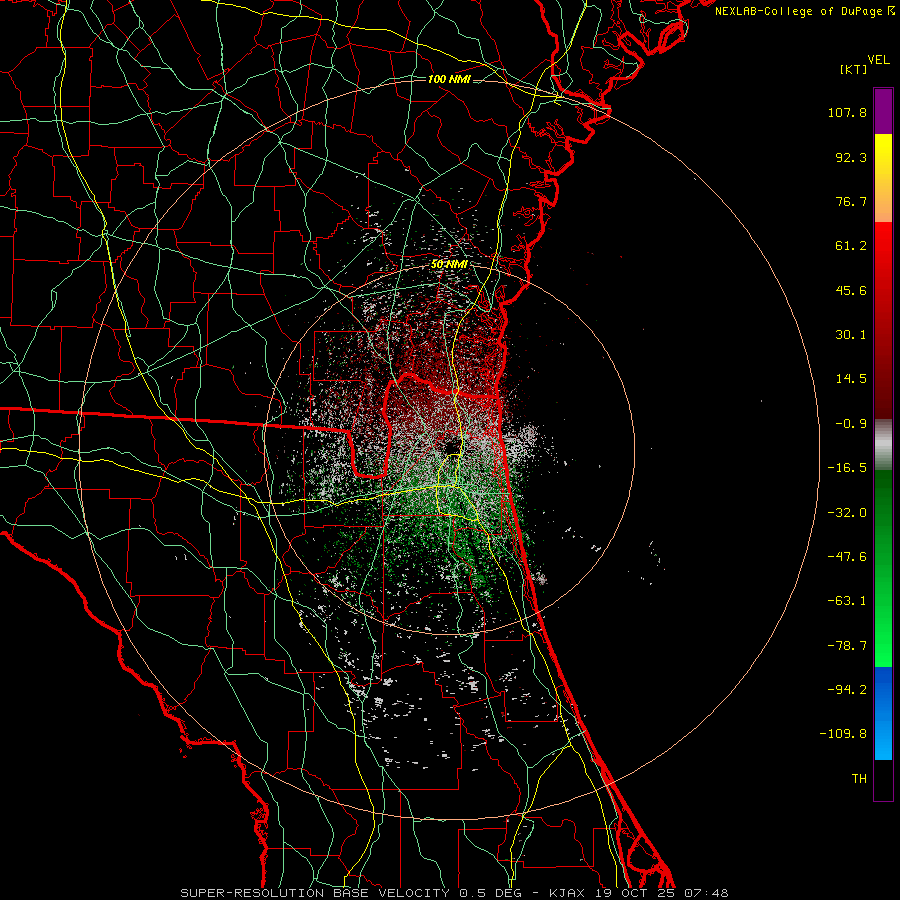Click the 45.6 value on the velocity scale
Screen dimensions: 900x900
click(851, 290)
